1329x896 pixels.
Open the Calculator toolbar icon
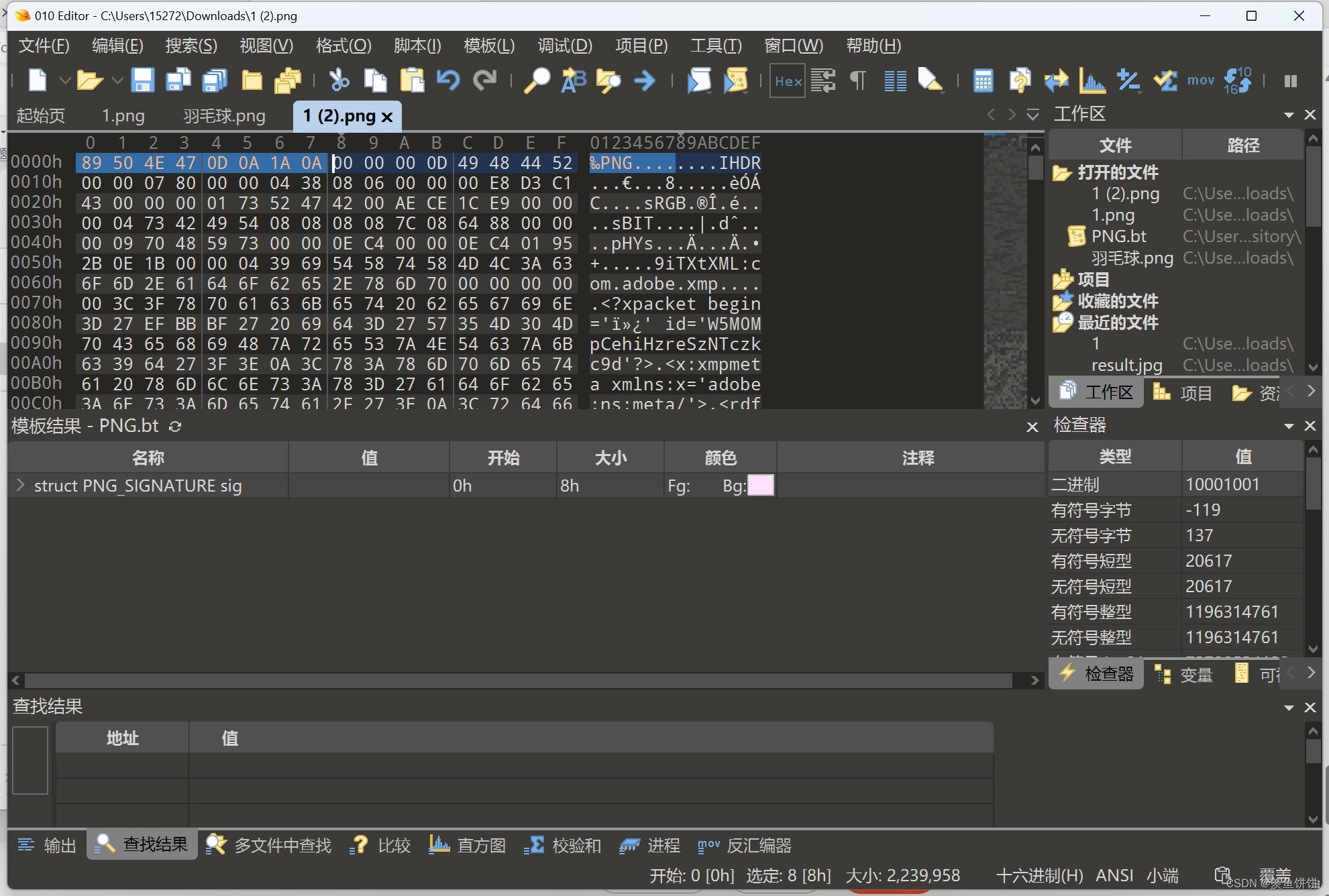[x=983, y=81]
